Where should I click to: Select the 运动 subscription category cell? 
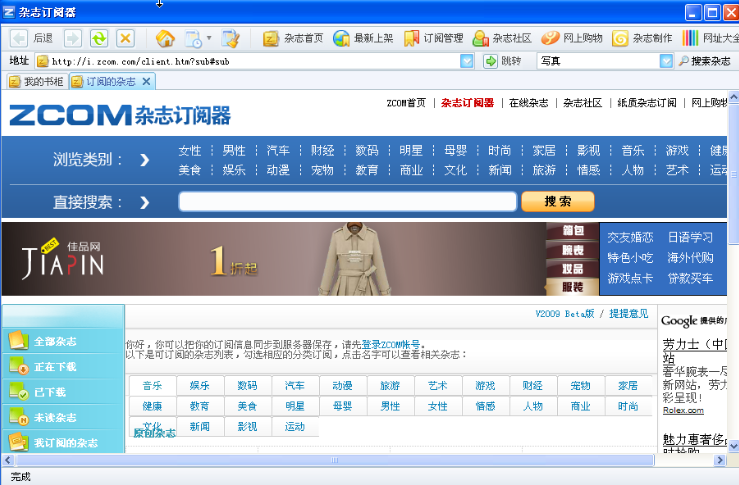pyautogui.click(x=295, y=427)
